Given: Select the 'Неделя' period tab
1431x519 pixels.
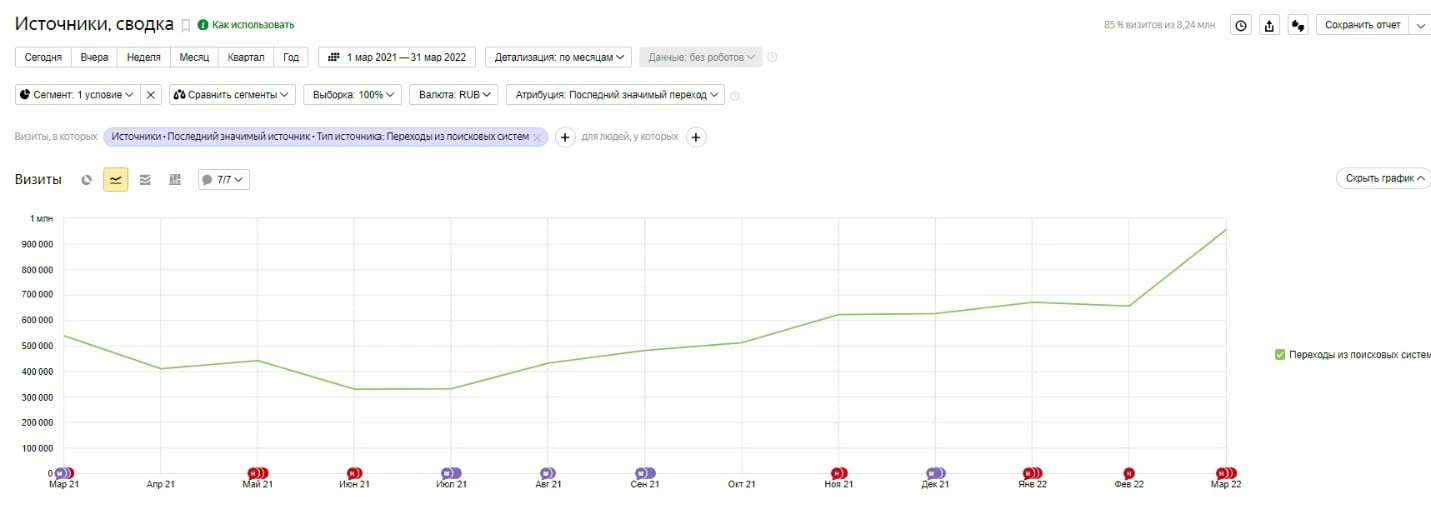Looking at the screenshot, I should (144, 57).
